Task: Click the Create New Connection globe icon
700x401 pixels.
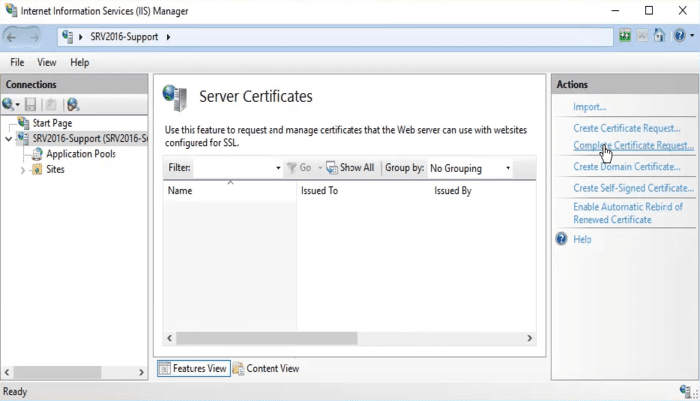Action: click(8, 104)
